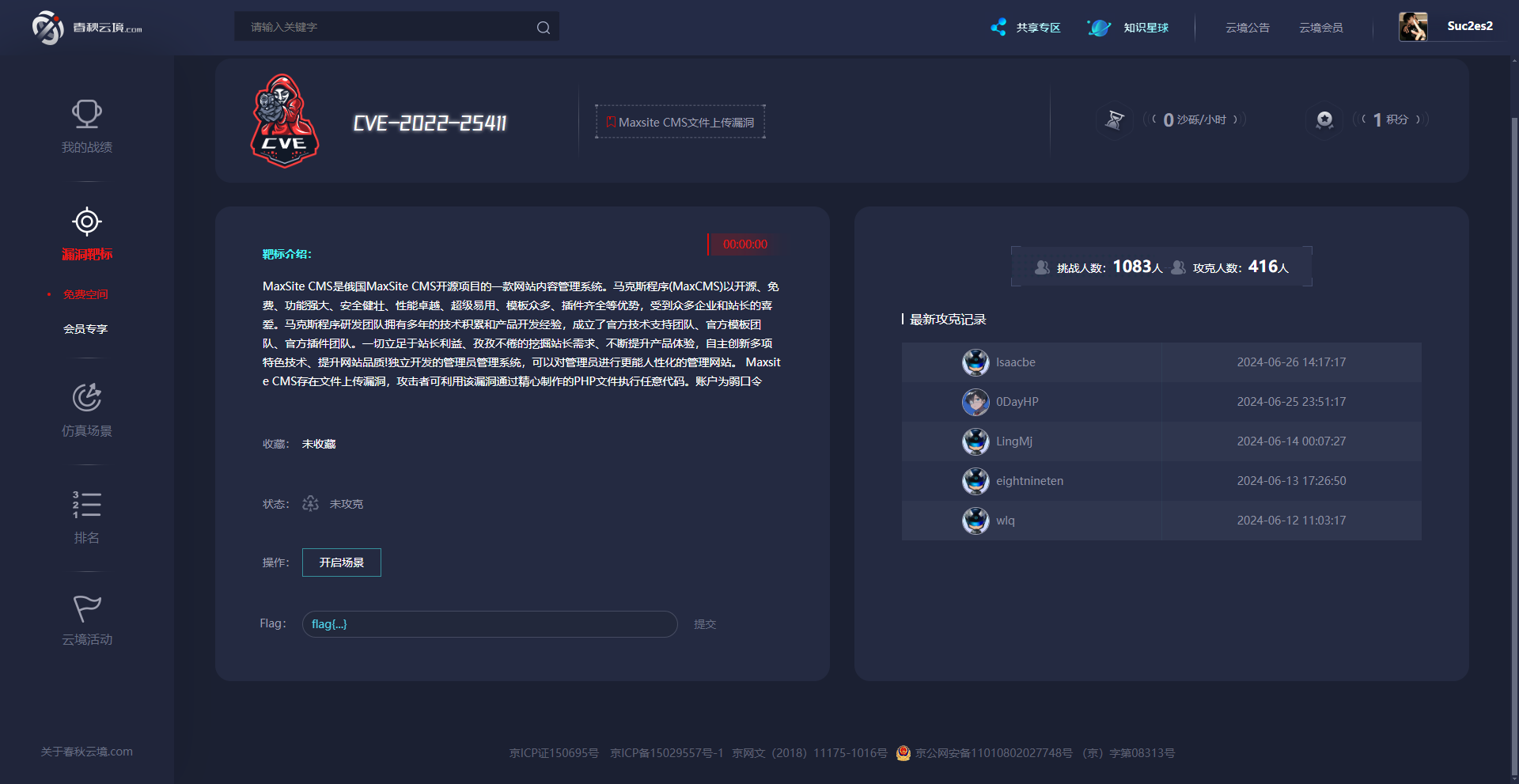Open 关于春秋云境.com link
Viewport: 1519px width, 784px height.
click(87, 752)
